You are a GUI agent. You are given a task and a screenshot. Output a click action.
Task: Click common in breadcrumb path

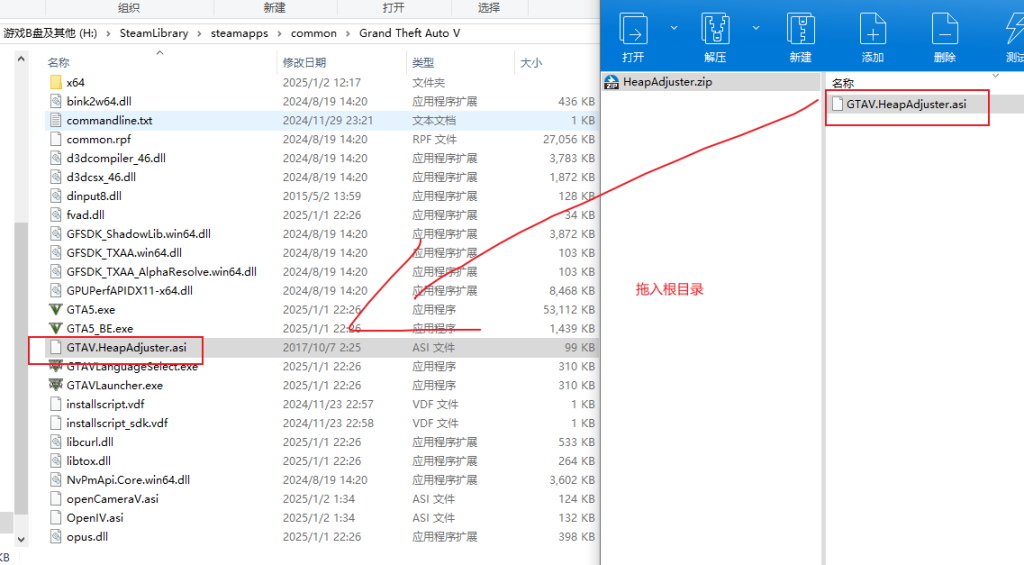pos(313,33)
